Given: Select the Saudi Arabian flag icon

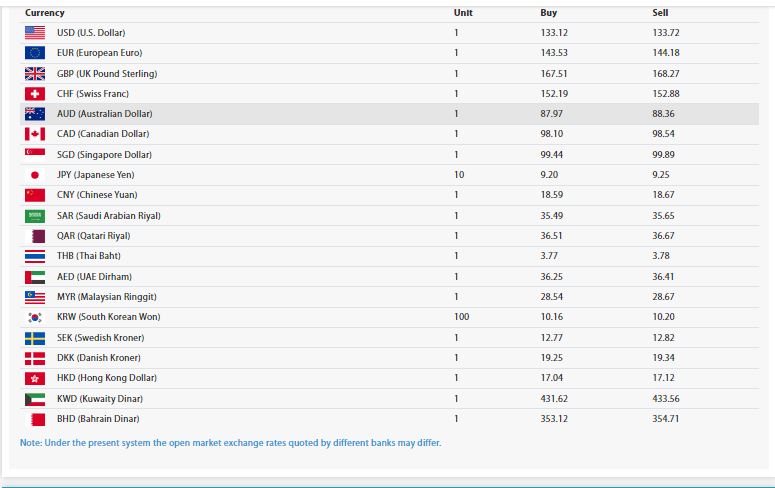Looking at the screenshot, I should (x=35, y=216).
